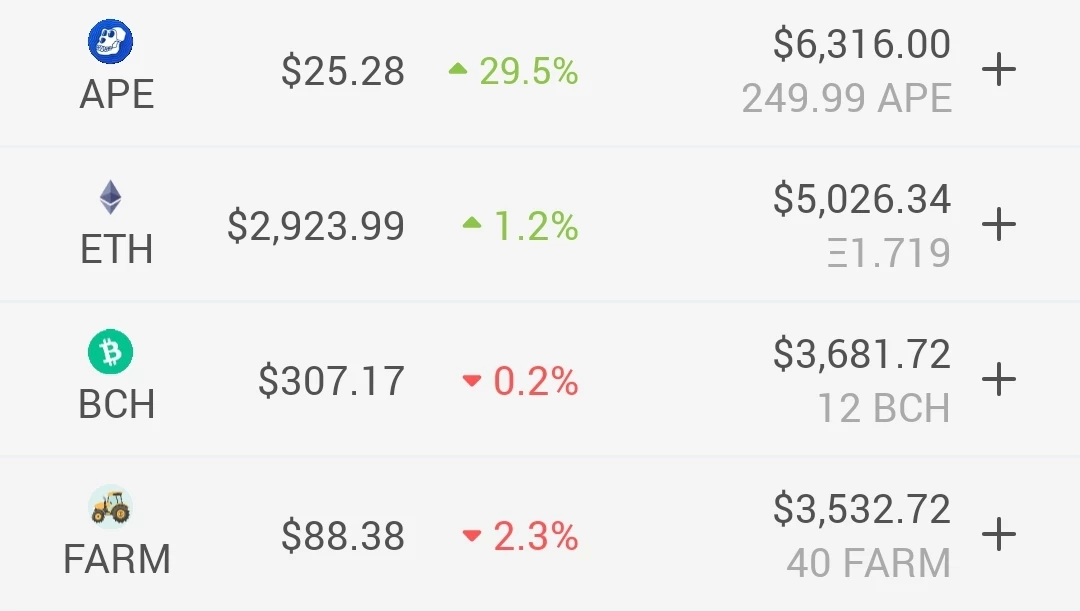
Task: Tap the red 0.2% change indicator
Action: [520, 381]
